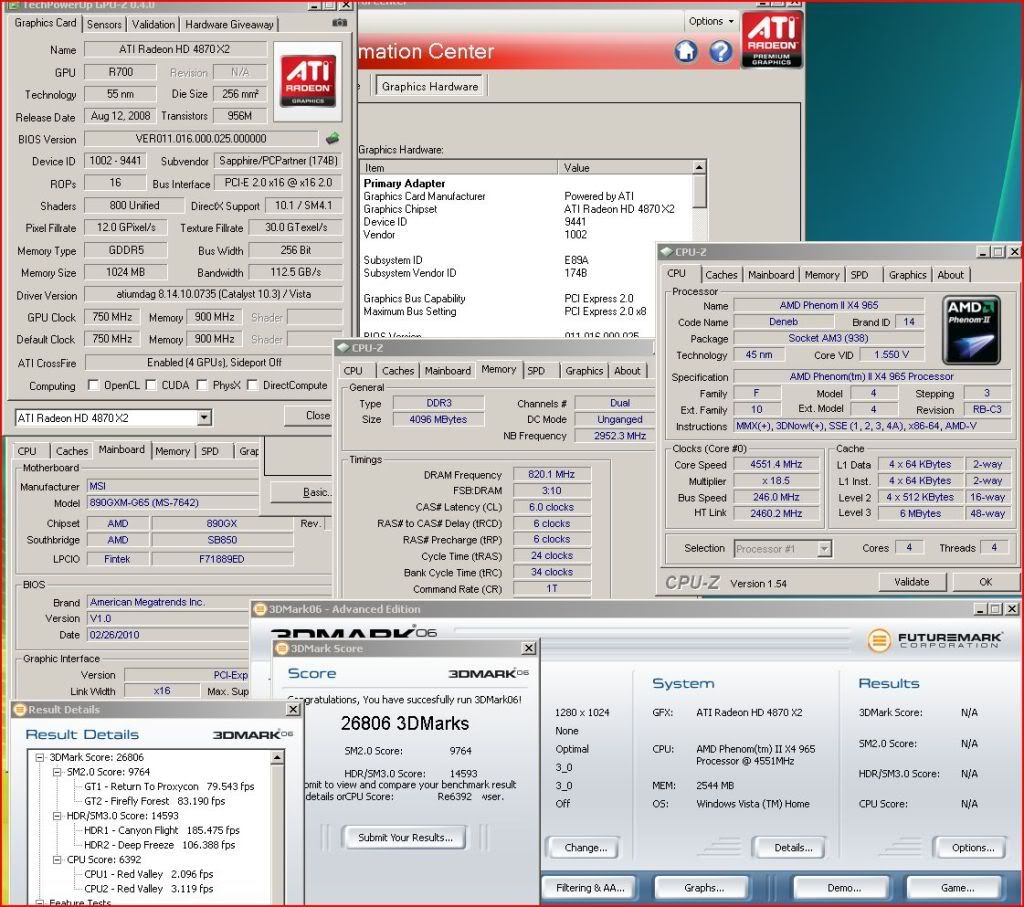Viewport: 1024px width, 907px height.
Task: Click the BIOS save chip icon
Action: click(x=332, y=139)
